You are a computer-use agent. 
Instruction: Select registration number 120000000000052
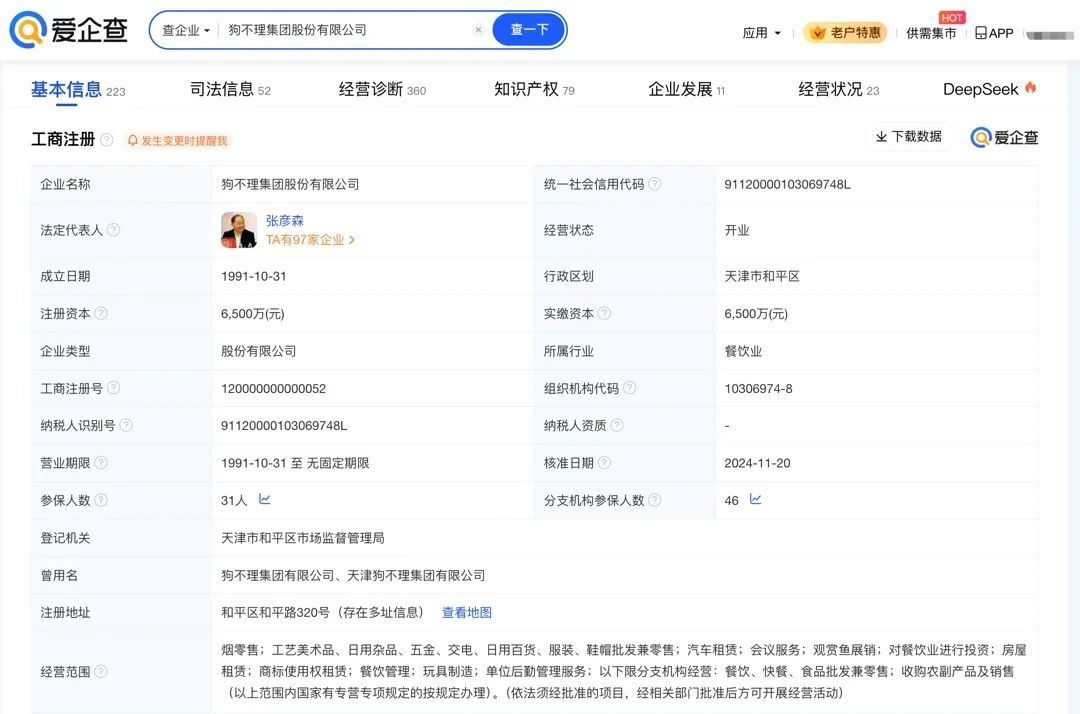pyautogui.click(x=273, y=388)
